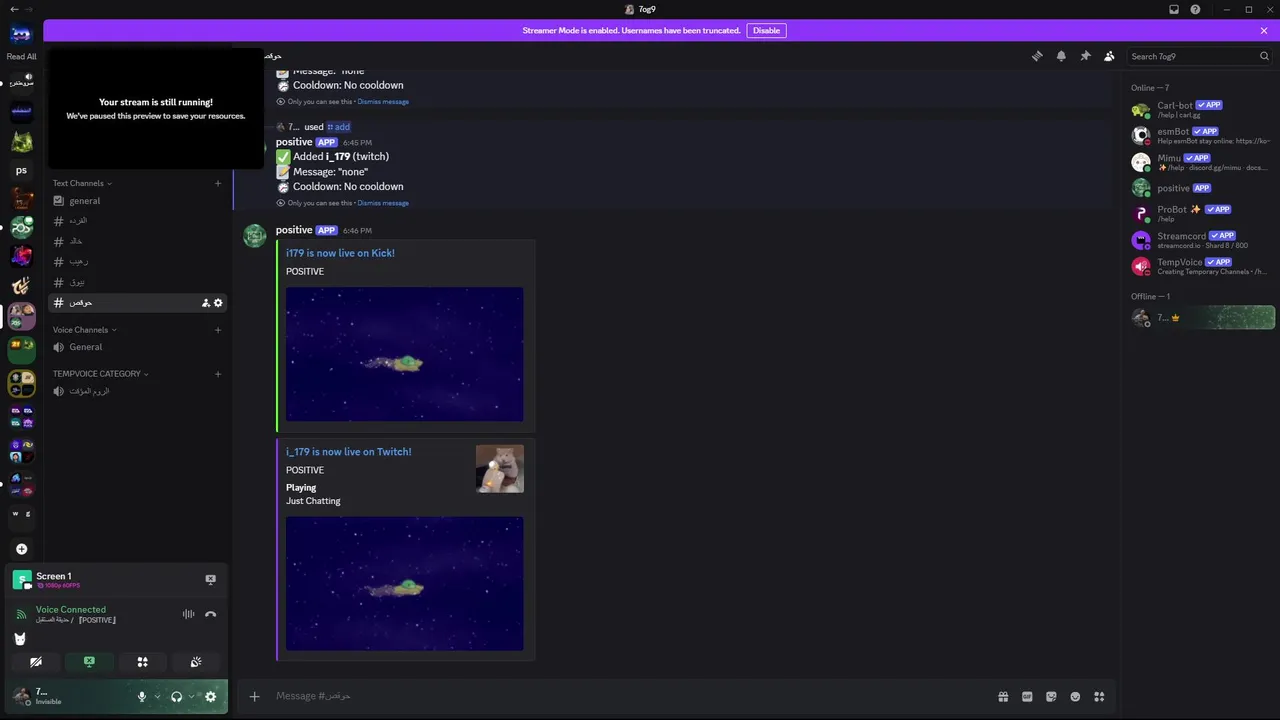
Task: Click Voice Connected status text
Action: [x=71, y=609]
